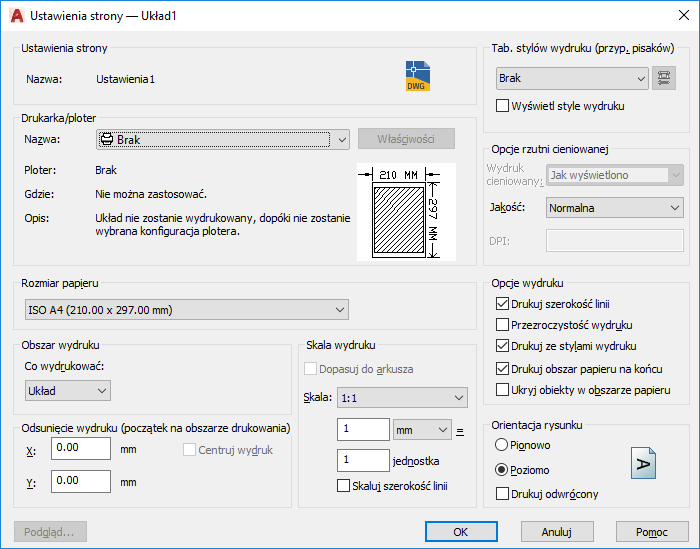Open Pomoc help button
Screen dimensions: 700x549
tap(653, 531)
